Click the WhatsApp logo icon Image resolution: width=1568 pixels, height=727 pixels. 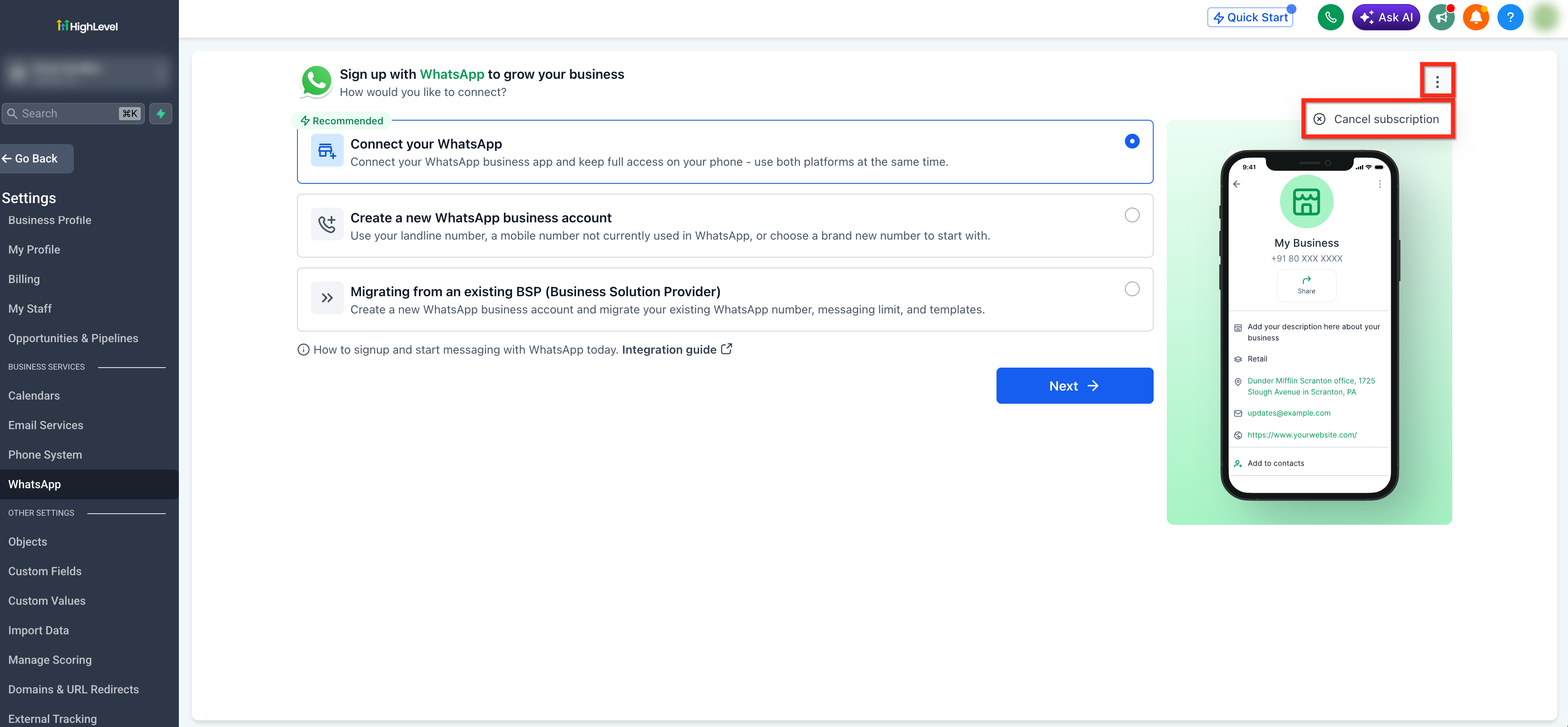(x=317, y=82)
